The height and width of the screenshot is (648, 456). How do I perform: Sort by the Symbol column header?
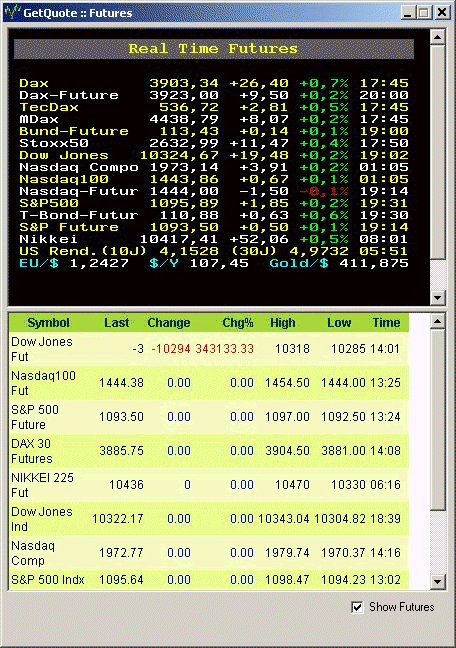coord(48,323)
